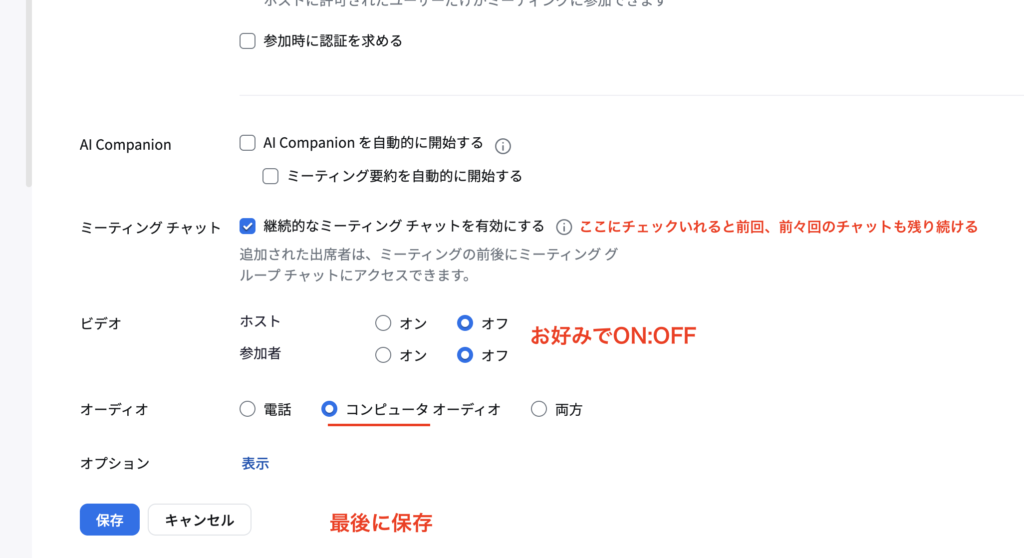Open the AI Companion auto-start info icon
Viewport: 1024px width, 558px height.
pyautogui.click(x=502, y=146)
